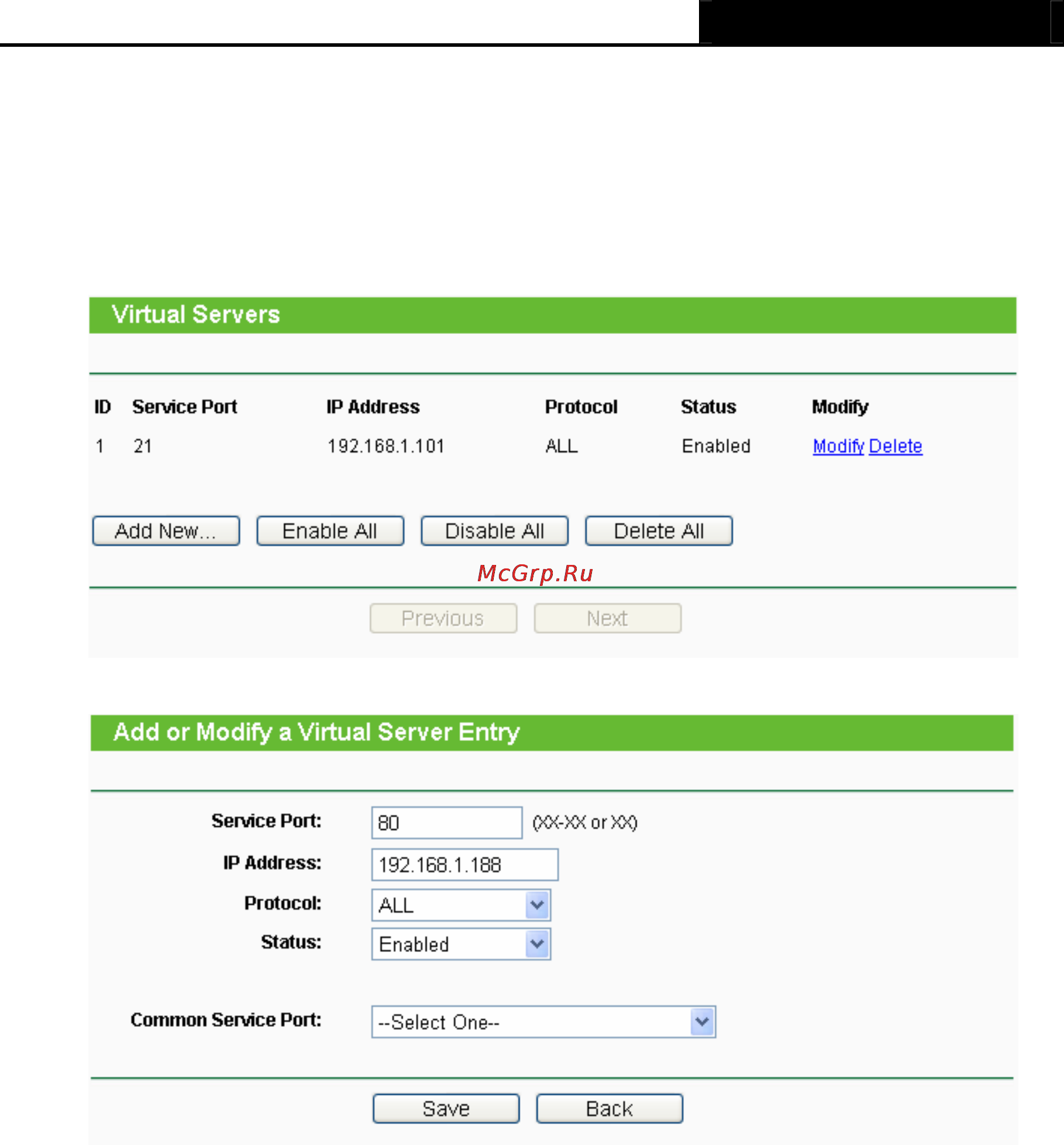Click the ID column header

[102, 406]
